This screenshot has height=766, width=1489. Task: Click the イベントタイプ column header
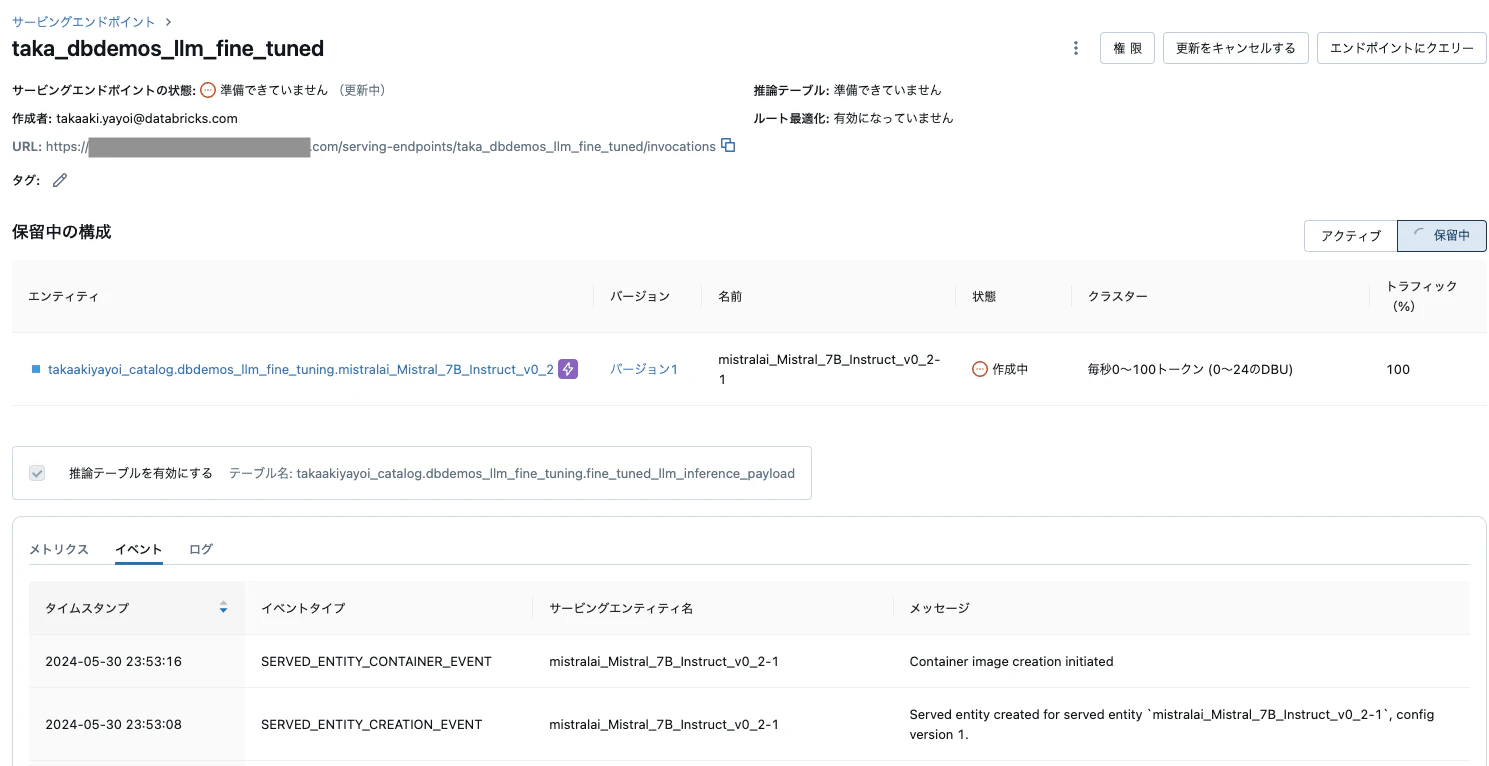coord(303,608)
